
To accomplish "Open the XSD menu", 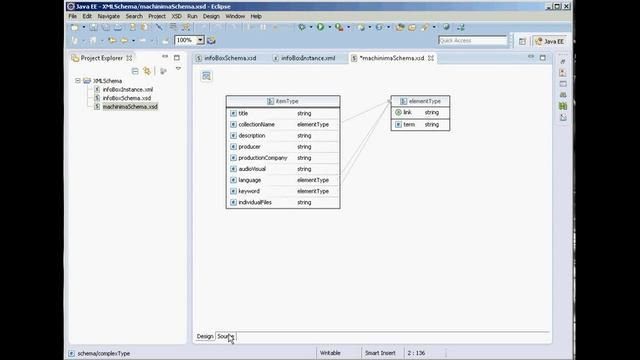I will coord(176,16).
